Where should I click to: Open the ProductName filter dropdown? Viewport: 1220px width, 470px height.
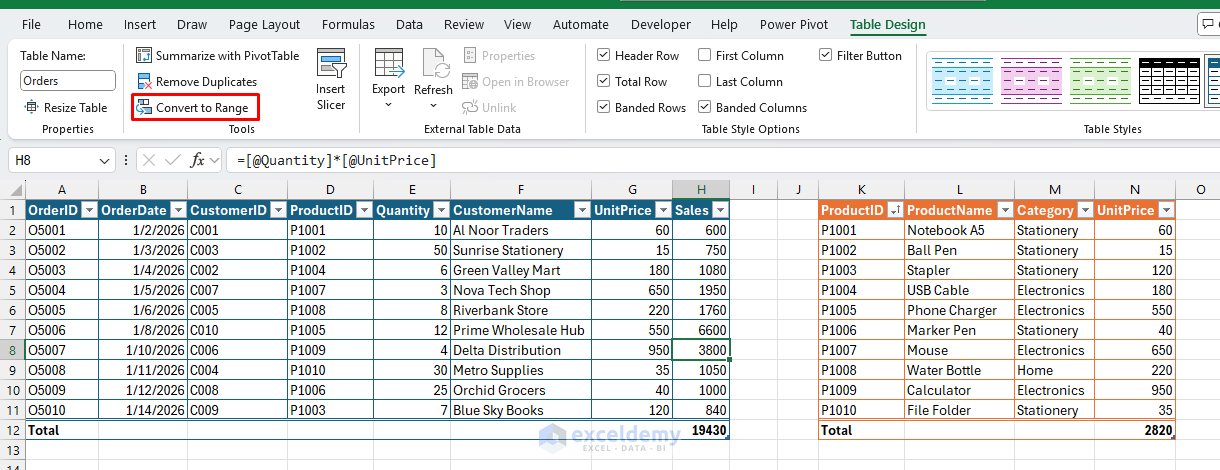(1004, 210)
